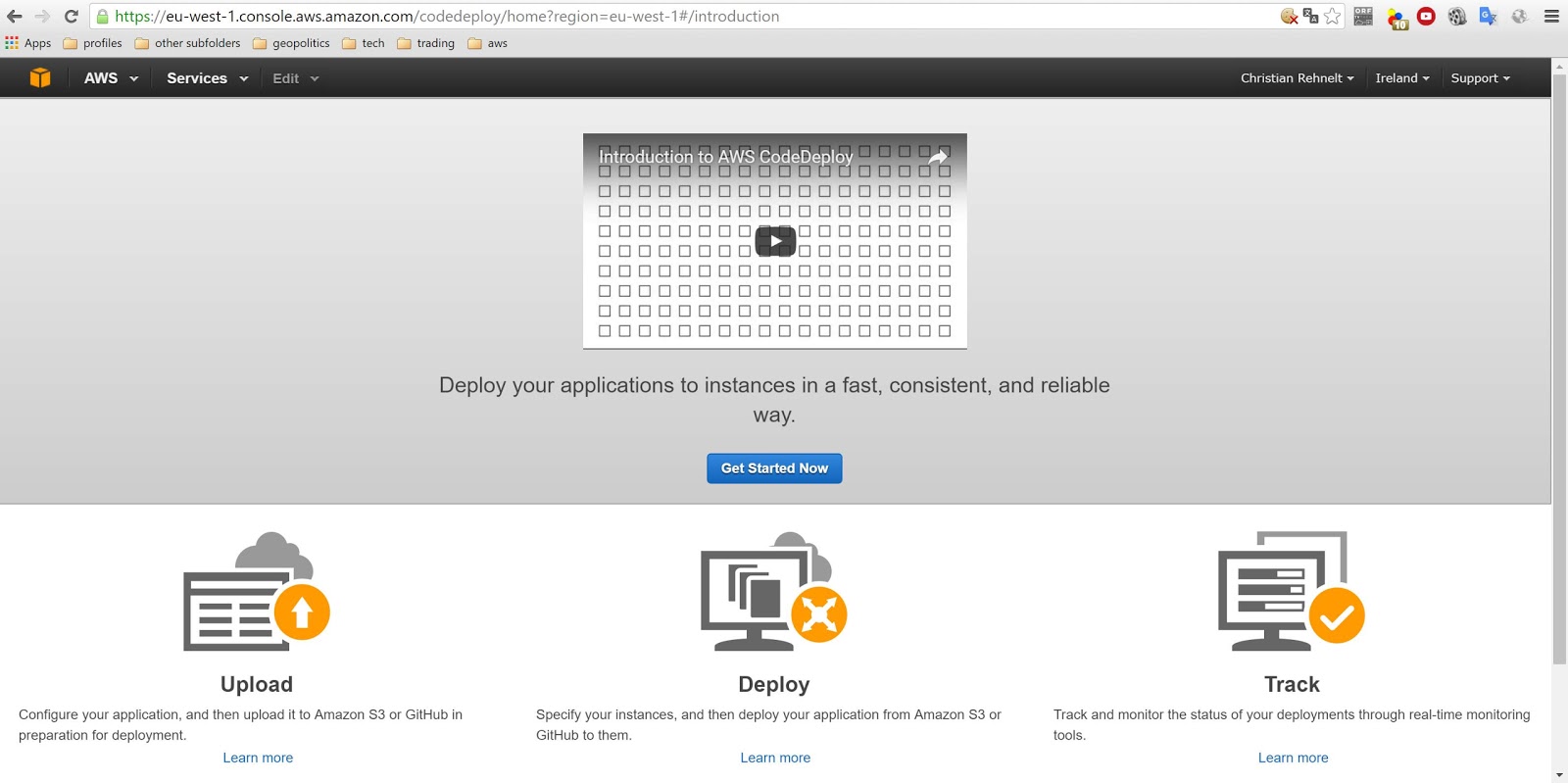Click the grey globe extension icon
The height and width of the screenshot is (783, 1568).
click(1519, 16)
